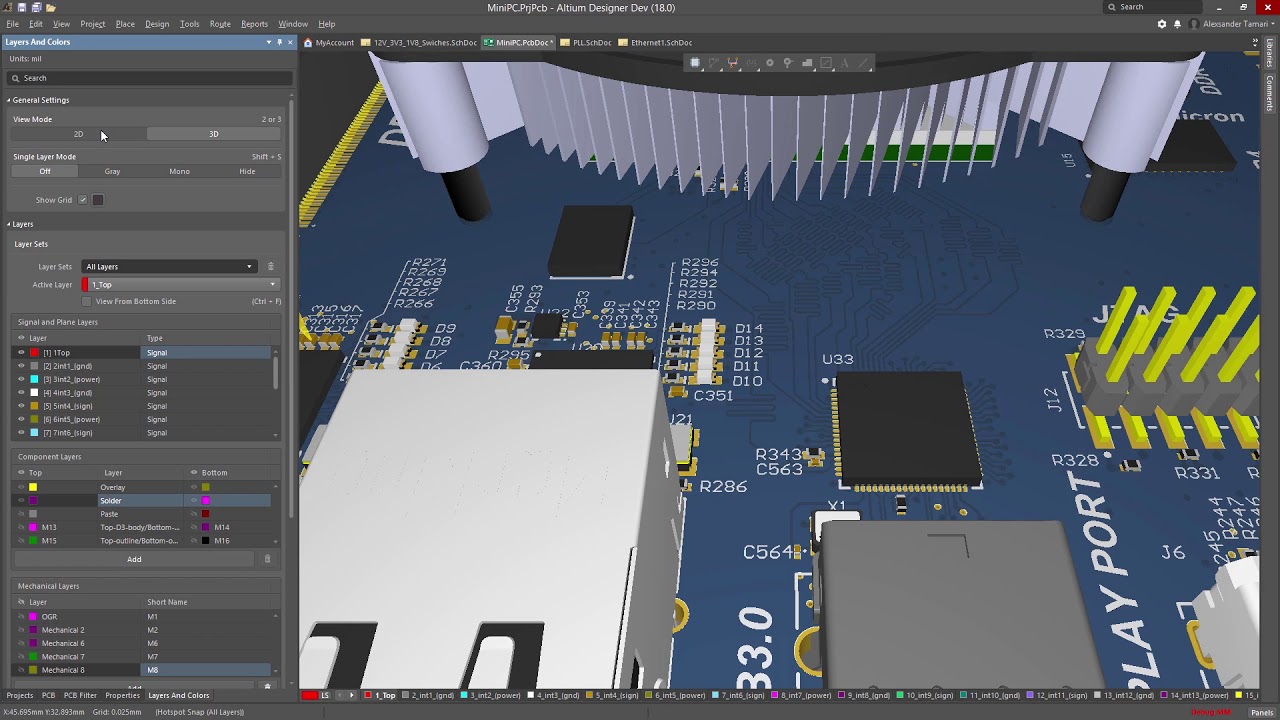Open the Active Layer dropdown showing 1_Top
The width and height of the screenshot is (1280, 720).
click(180, 285)
